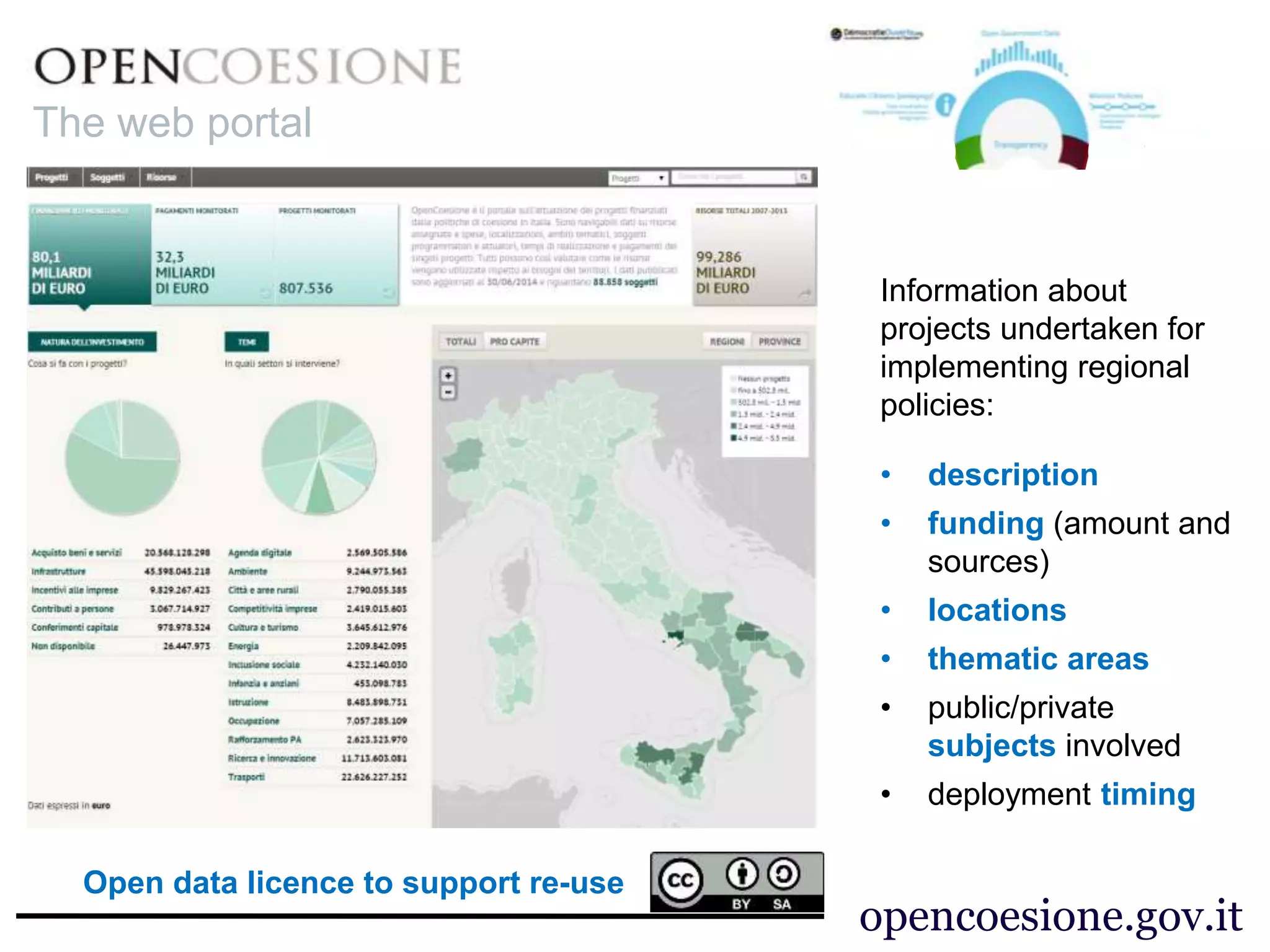
Task: Open Agenda digitale theme link
Action: point(260,552)
